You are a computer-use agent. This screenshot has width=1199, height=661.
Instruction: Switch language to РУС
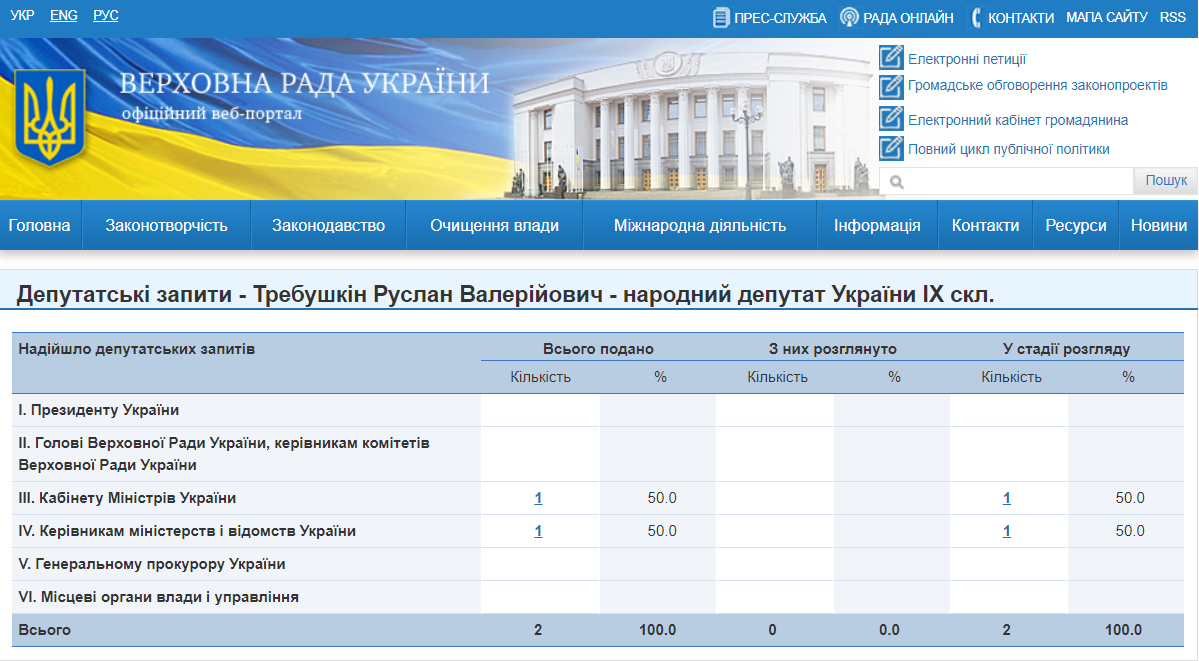[106, 15]
